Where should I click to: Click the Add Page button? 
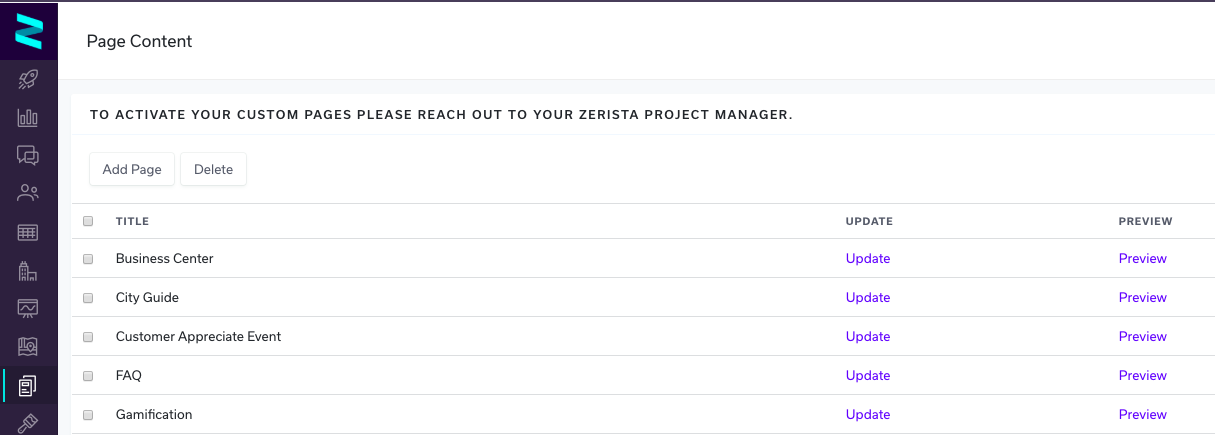132,169
